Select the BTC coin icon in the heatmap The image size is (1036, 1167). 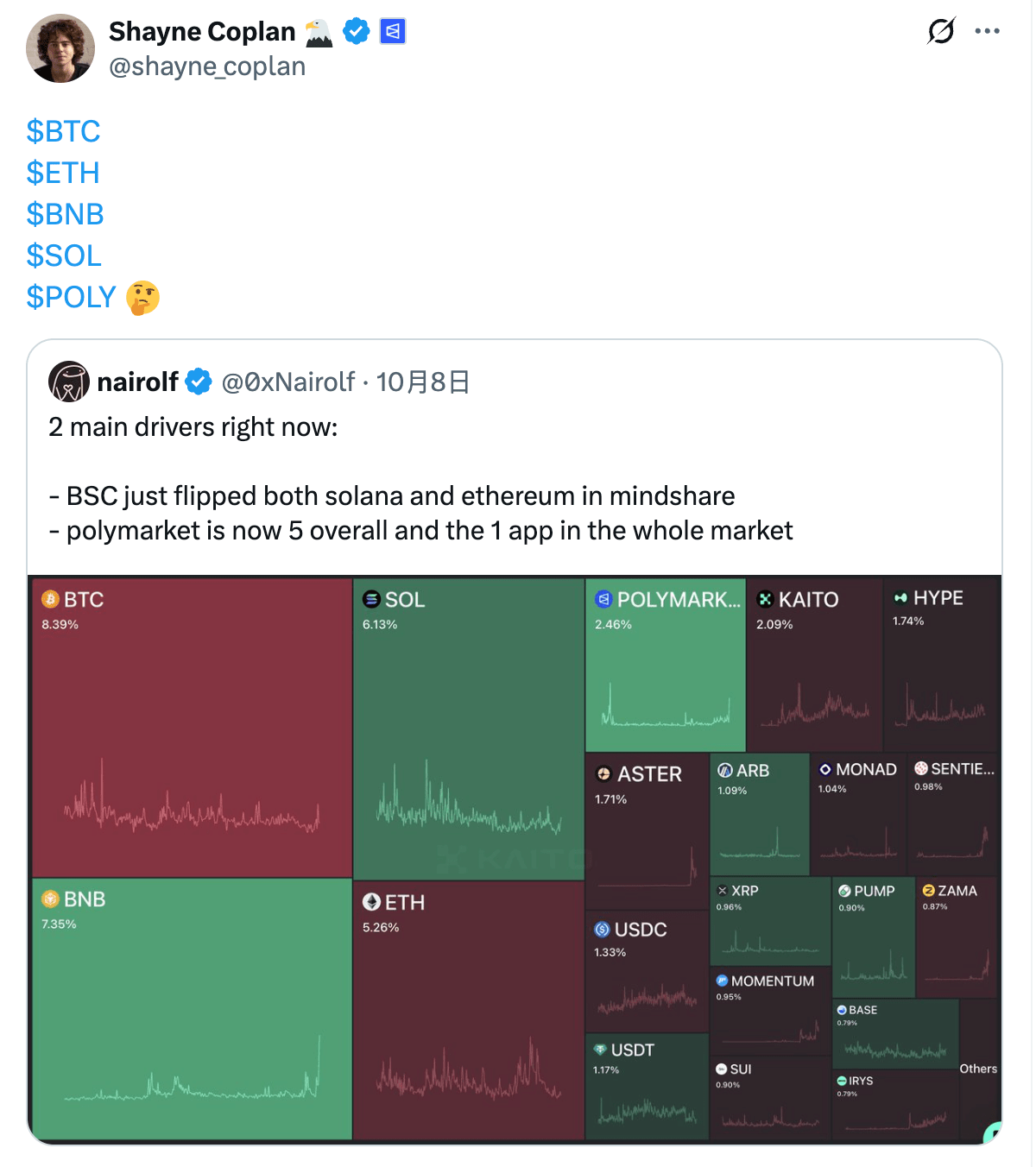coord(50,599)
